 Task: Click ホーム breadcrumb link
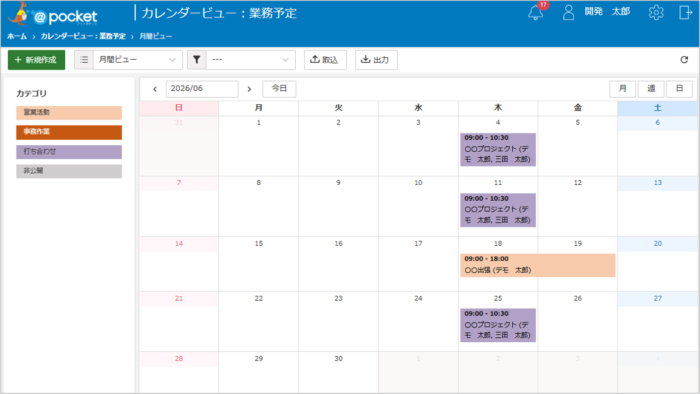click(x=17, y=36)
